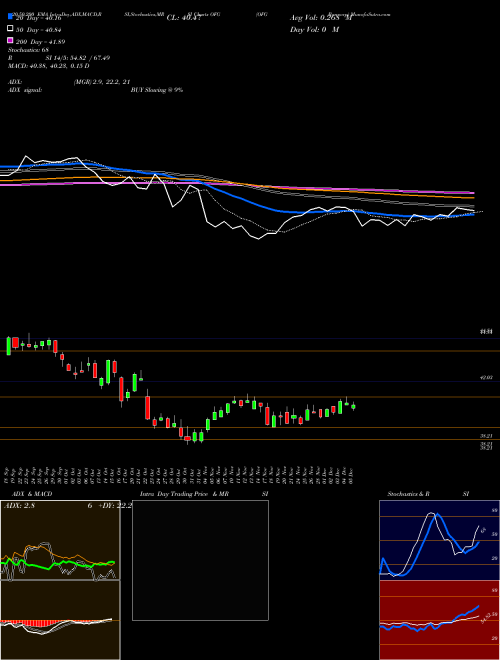Image resolution: width=500 pixels, height=660 pixels.
Task: Open the blue Stochastics chart panel
Action: point(439,540)
